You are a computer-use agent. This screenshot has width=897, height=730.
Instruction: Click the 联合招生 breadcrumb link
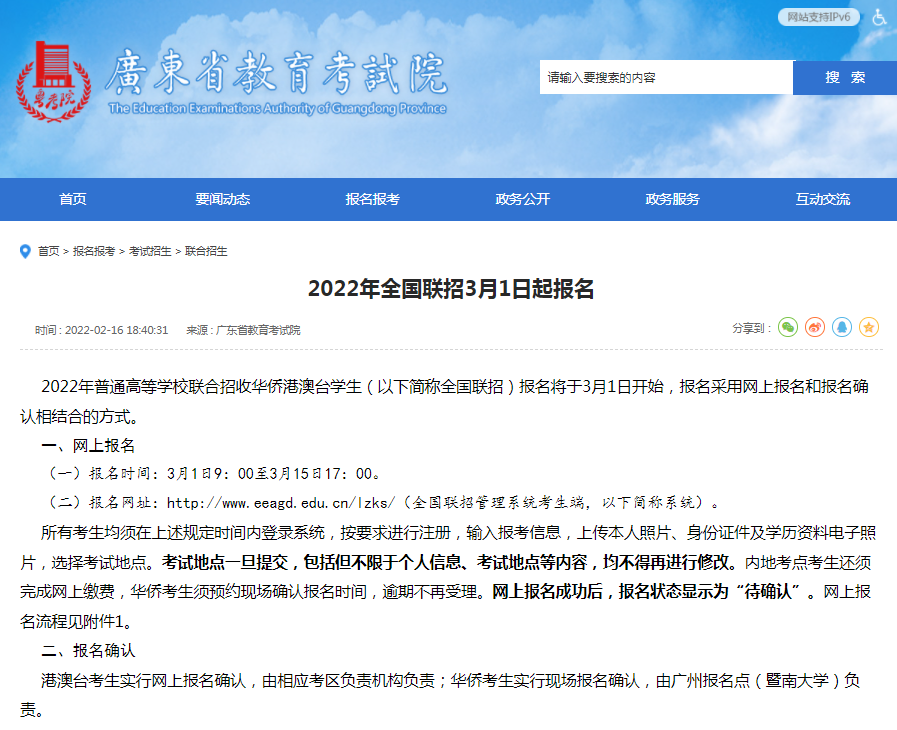click(206, 251)
